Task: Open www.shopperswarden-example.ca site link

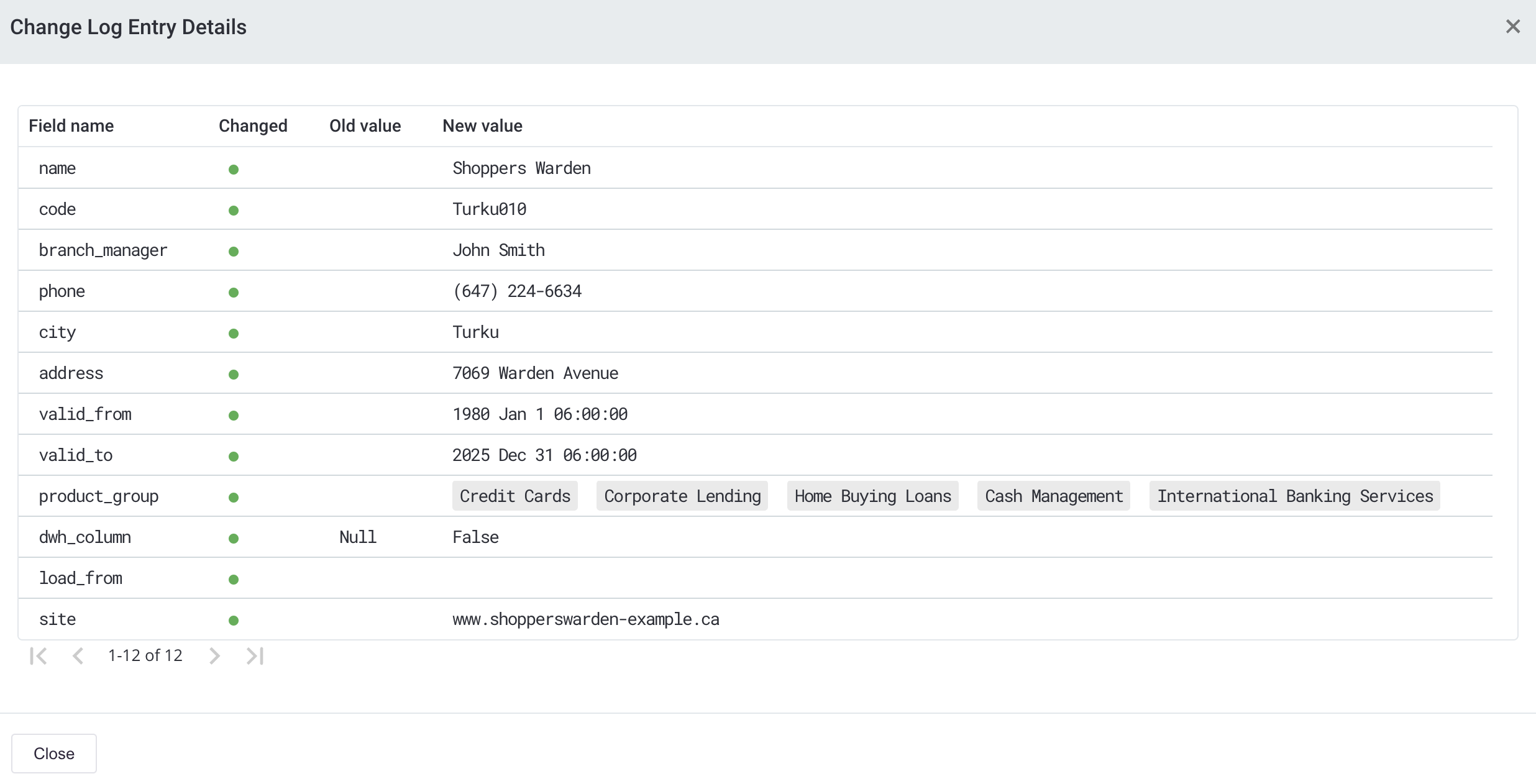Action: pos(586,619)
